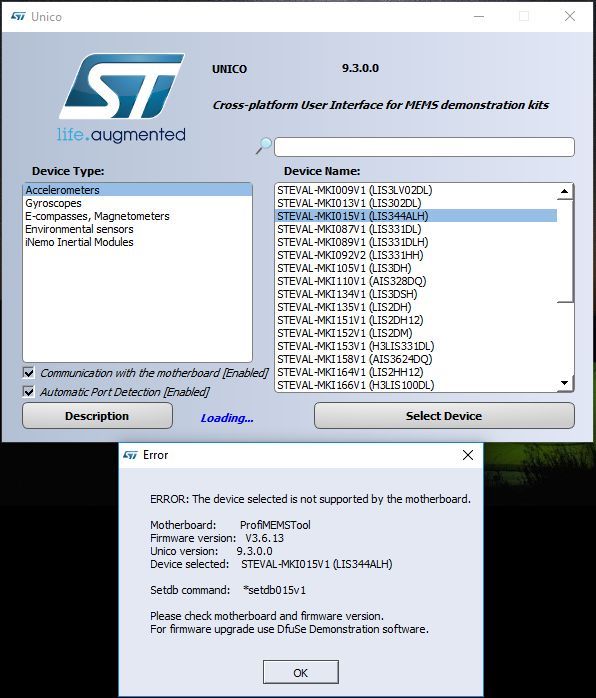Click the *setdb015v1 command text
Image resolution: width=596 pixels, height=698 pixels.
tap(274, 590)
